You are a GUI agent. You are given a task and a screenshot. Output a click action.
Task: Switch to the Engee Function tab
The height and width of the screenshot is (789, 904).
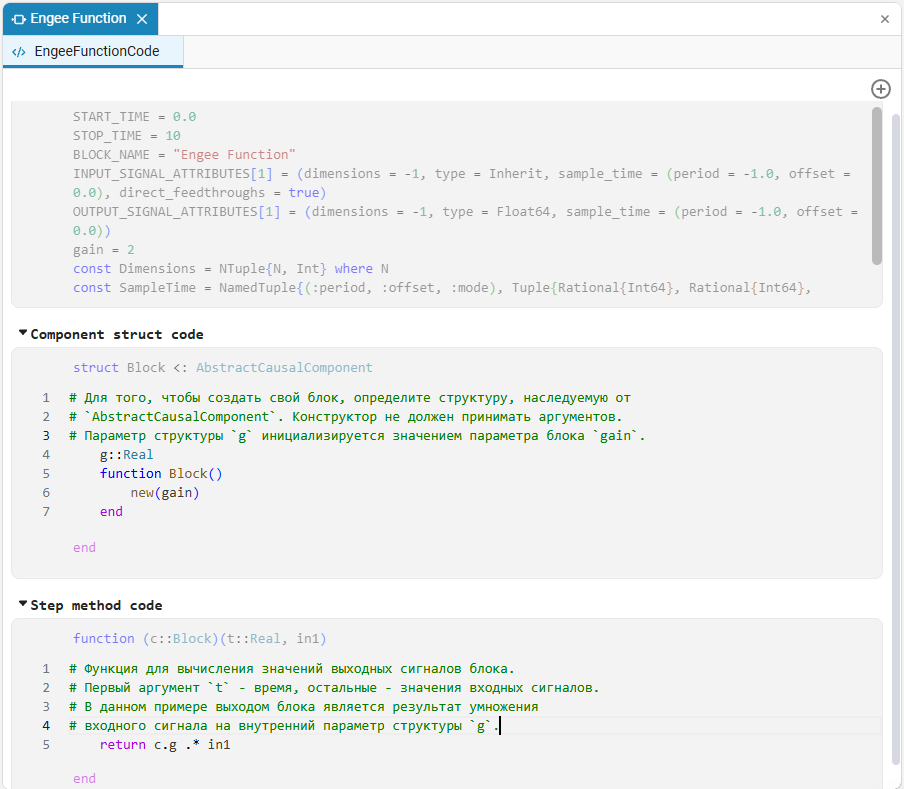point(80,18)
